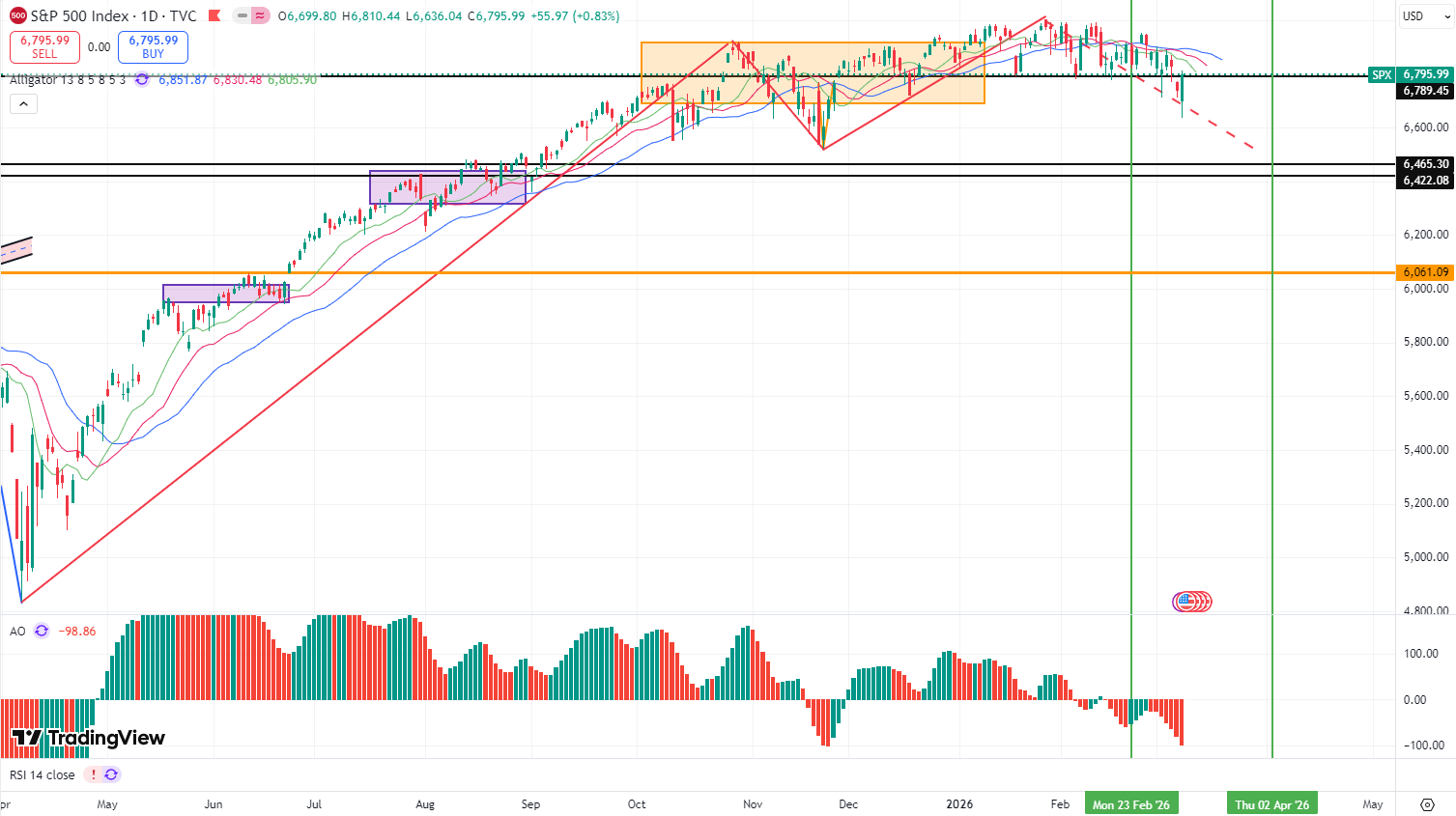This screenshot has height=816, width=1456.
Task: Click the S&P 500 symbol logo
Action: tap(17, 16)
